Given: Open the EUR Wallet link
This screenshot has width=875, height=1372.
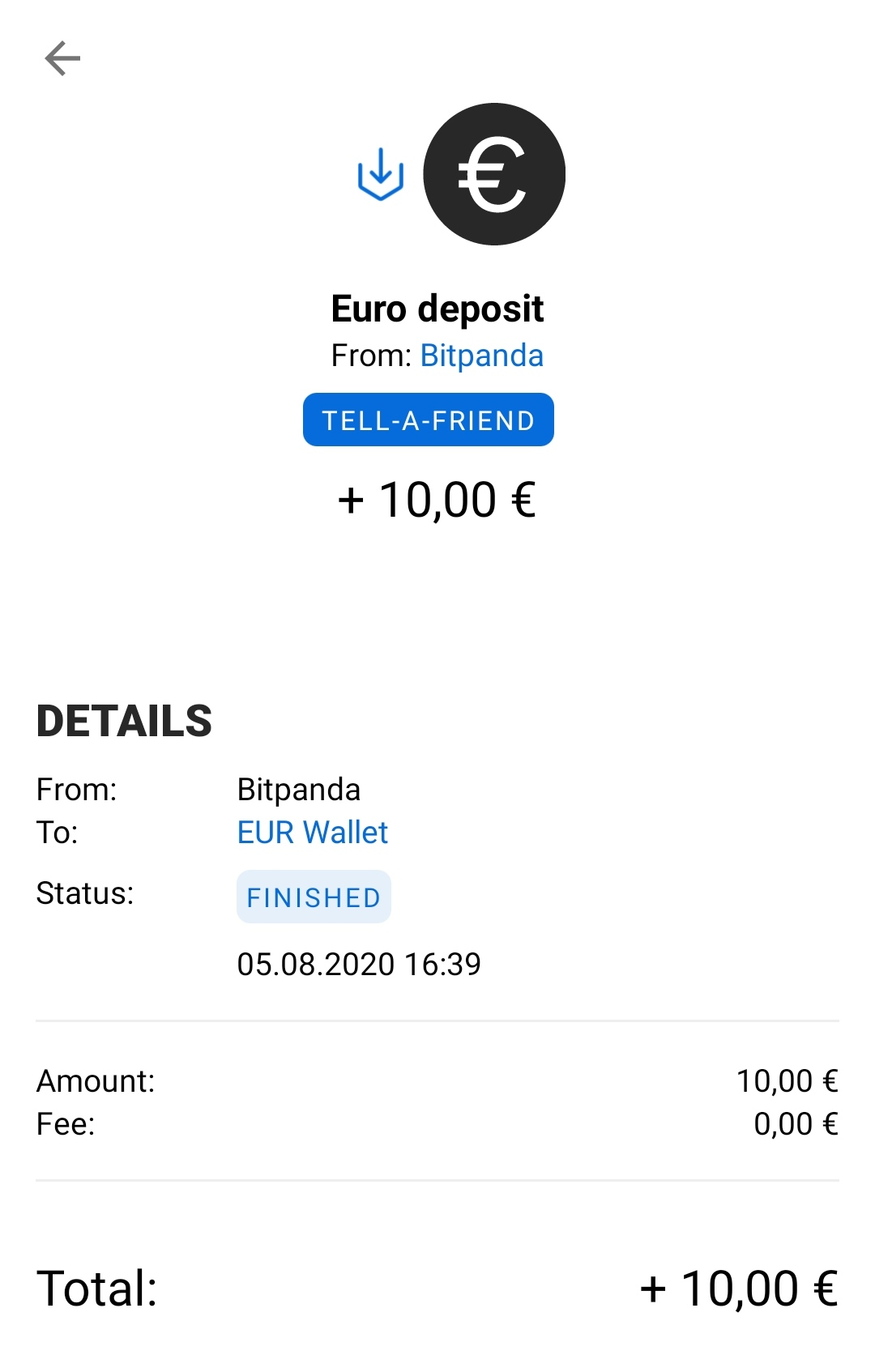Looking at the screenshot, I should pos(312,833).
